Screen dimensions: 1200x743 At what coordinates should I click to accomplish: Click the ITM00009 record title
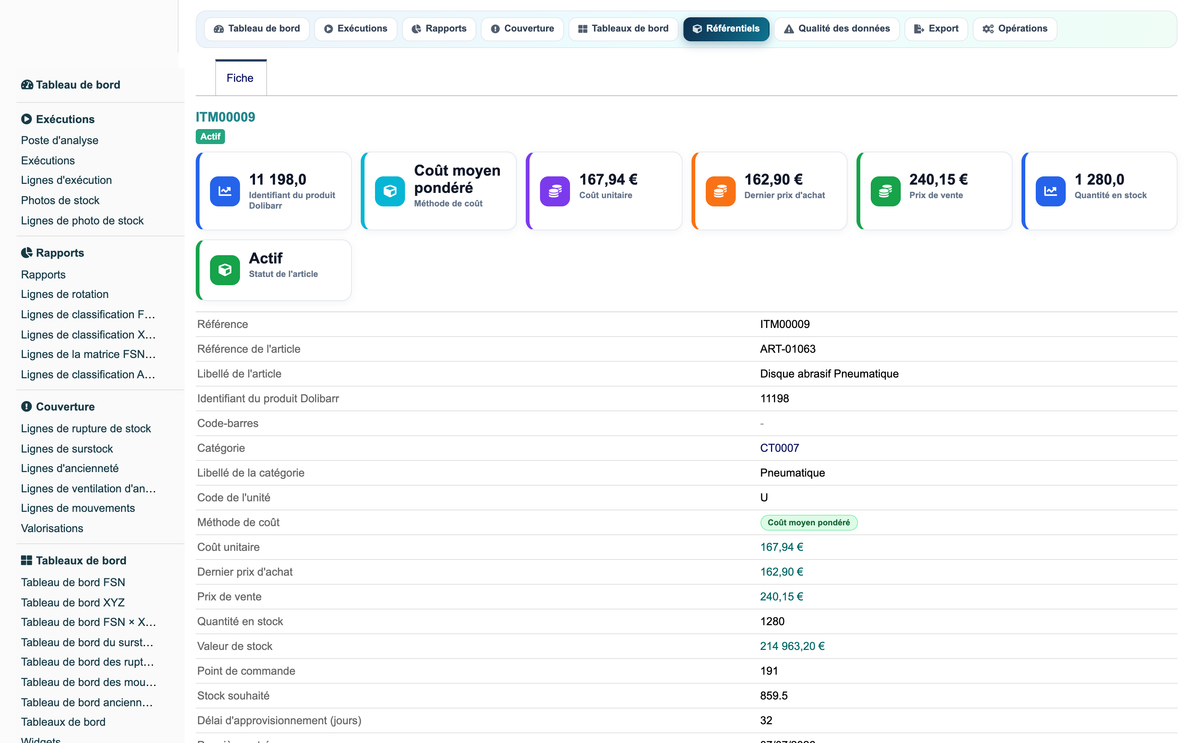pos(225,117)
